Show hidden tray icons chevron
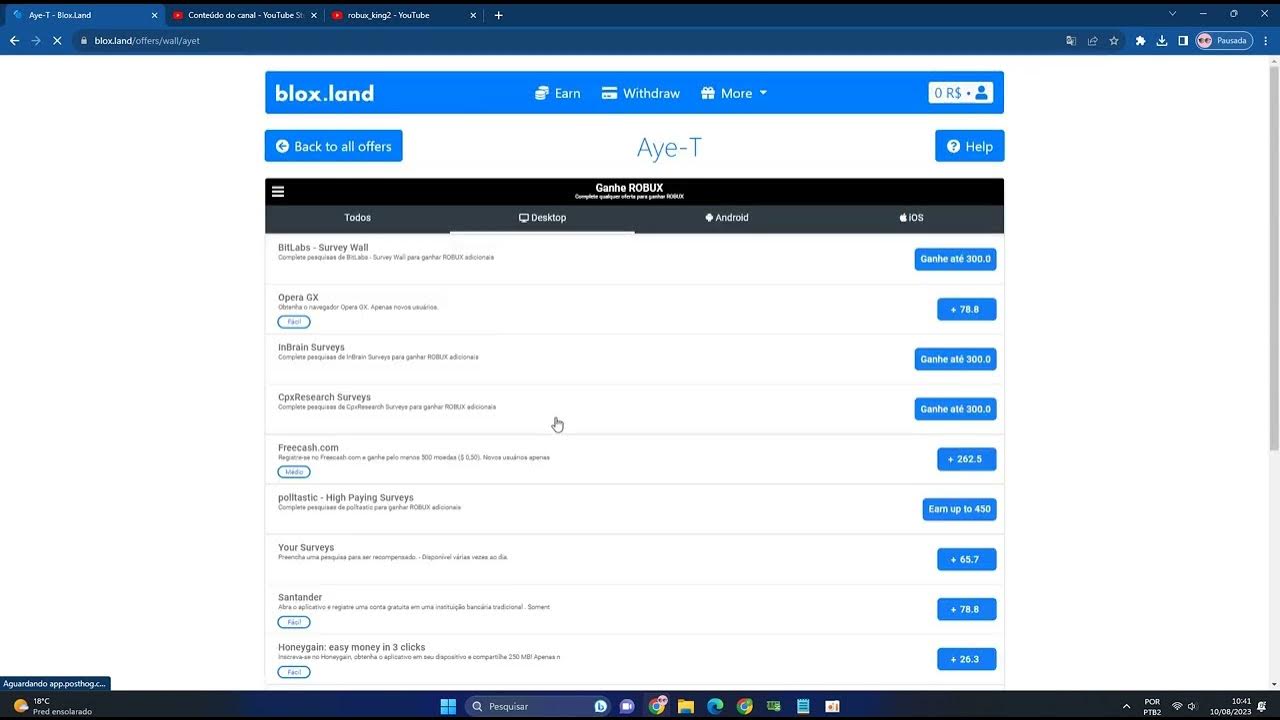 coord(1127,706)
